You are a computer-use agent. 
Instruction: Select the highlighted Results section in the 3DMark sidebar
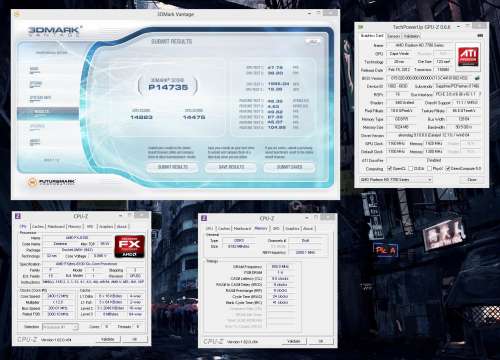48,113
